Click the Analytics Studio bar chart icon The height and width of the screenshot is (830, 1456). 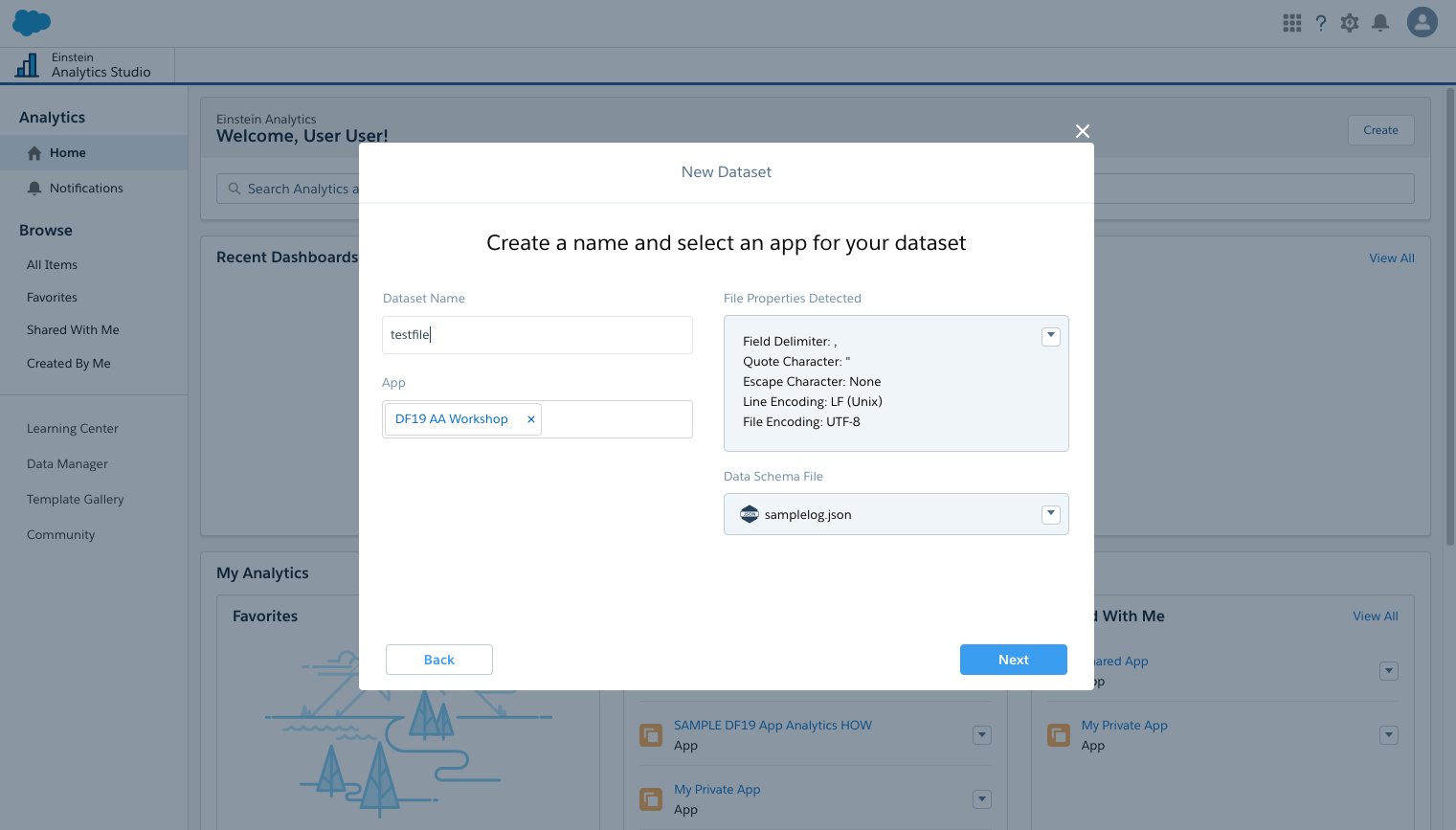[27, 65]
